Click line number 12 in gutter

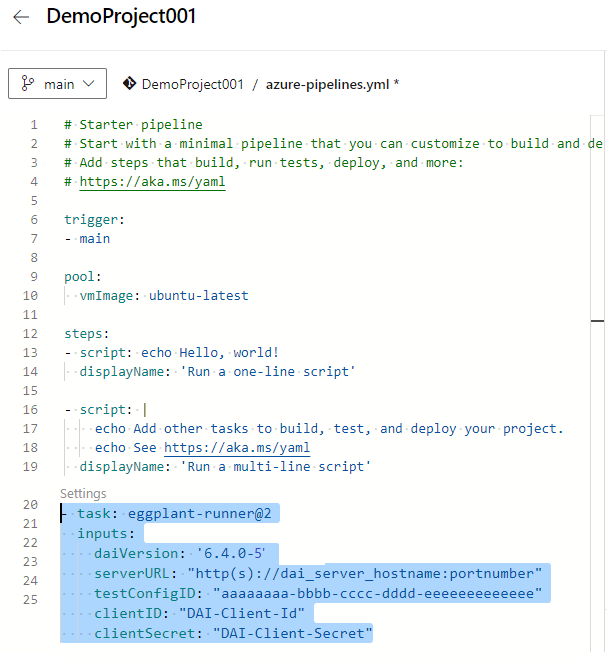[30, 334]
